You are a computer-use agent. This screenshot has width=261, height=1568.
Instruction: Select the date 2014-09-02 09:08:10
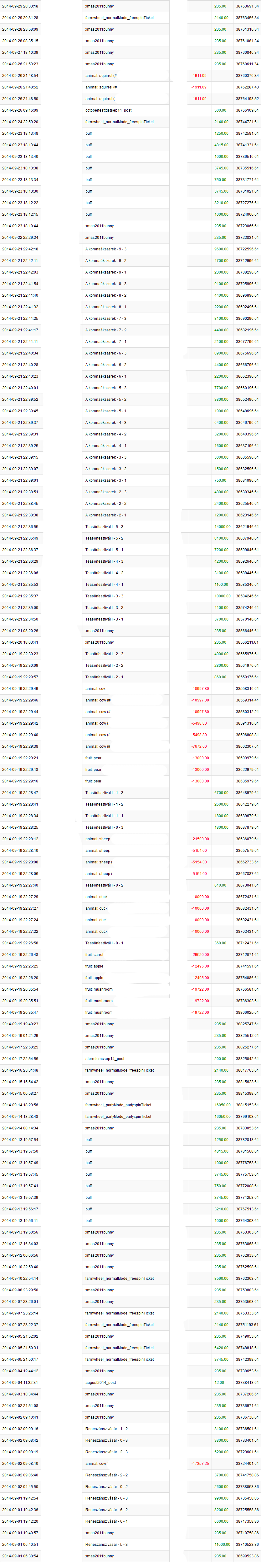19,1463
